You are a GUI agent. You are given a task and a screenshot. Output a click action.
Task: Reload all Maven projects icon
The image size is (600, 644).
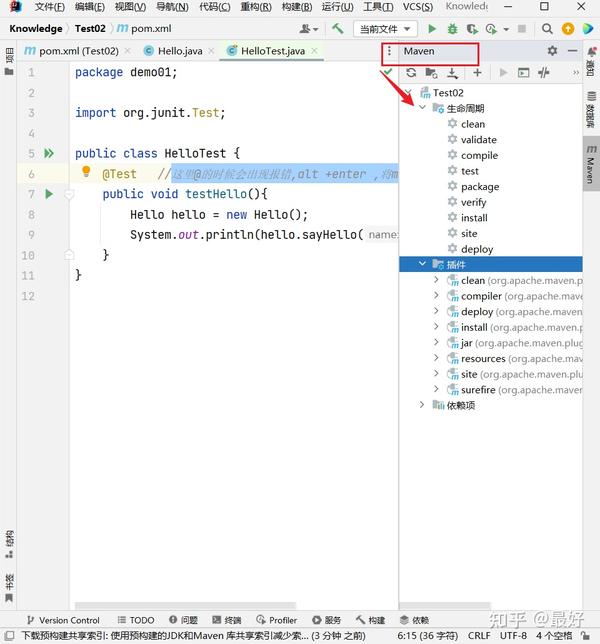point(411,73)
